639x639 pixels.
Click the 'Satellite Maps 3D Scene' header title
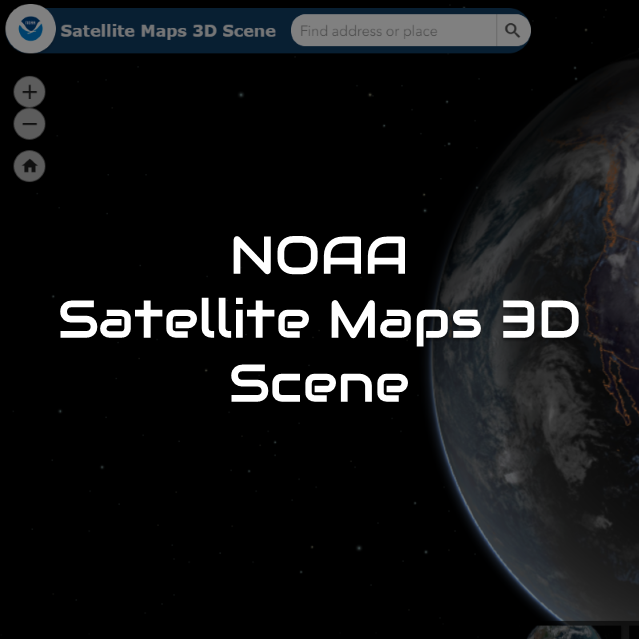[x=168, y=31]
